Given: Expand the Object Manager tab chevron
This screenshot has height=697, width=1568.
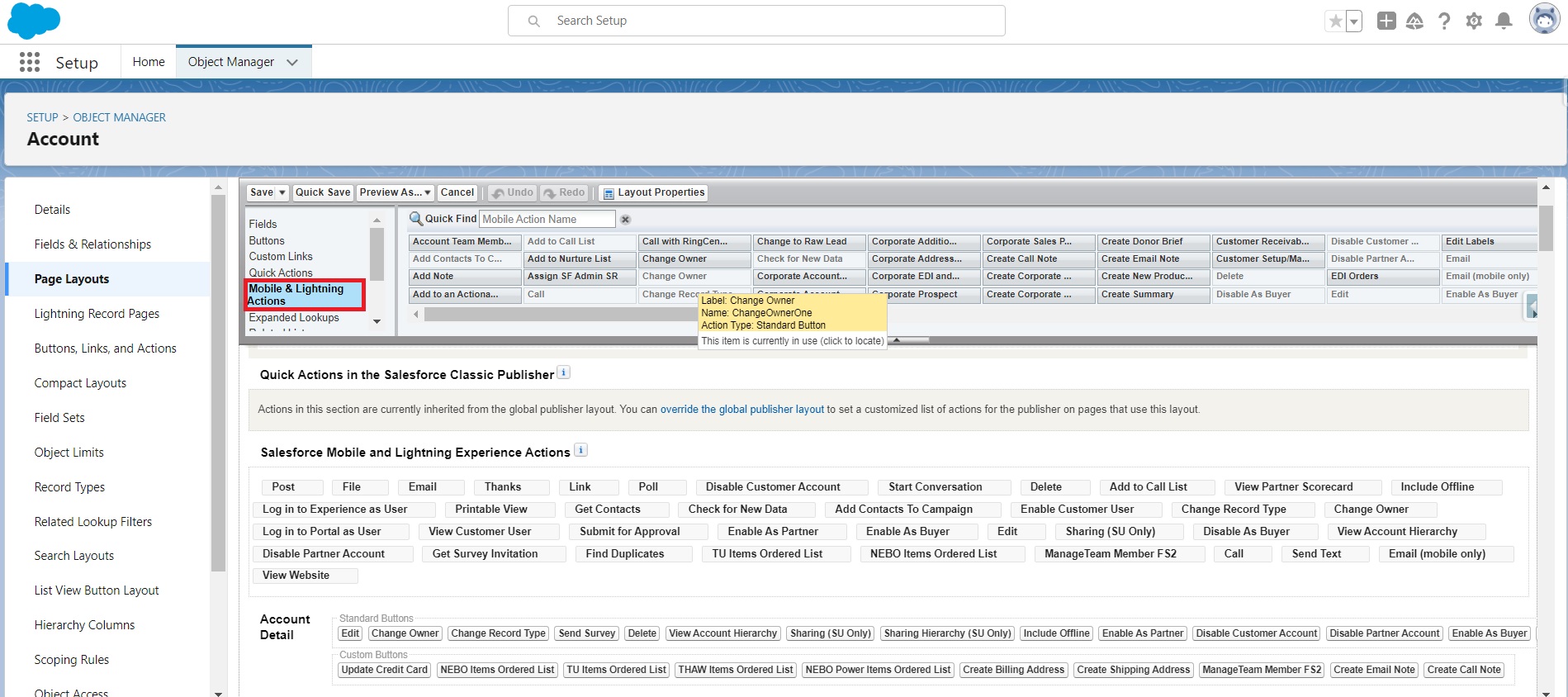Looking at the screenshot, I should (x=292, y=63).
